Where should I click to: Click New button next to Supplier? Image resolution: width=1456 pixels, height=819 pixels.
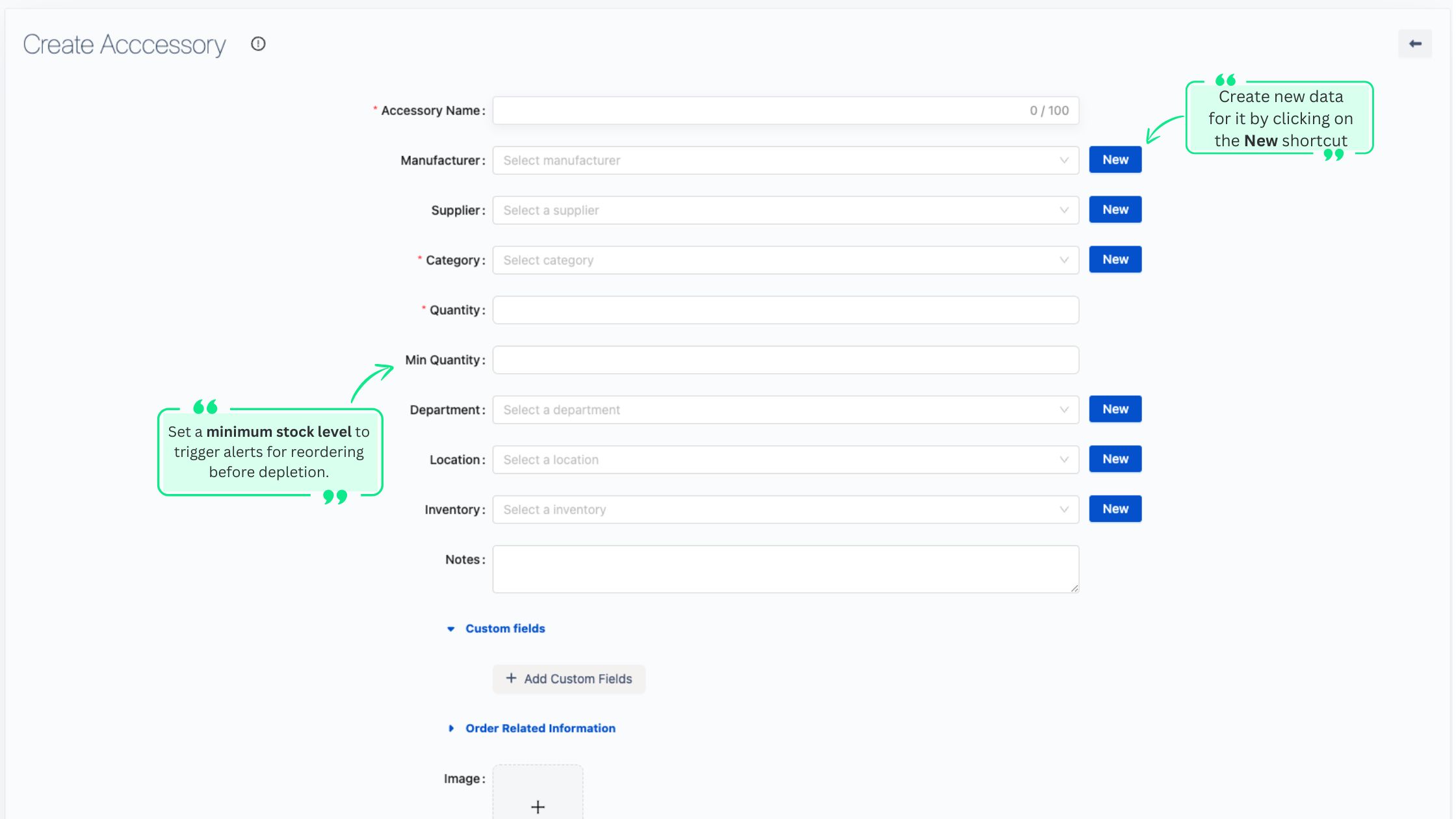click(1115, 209)
